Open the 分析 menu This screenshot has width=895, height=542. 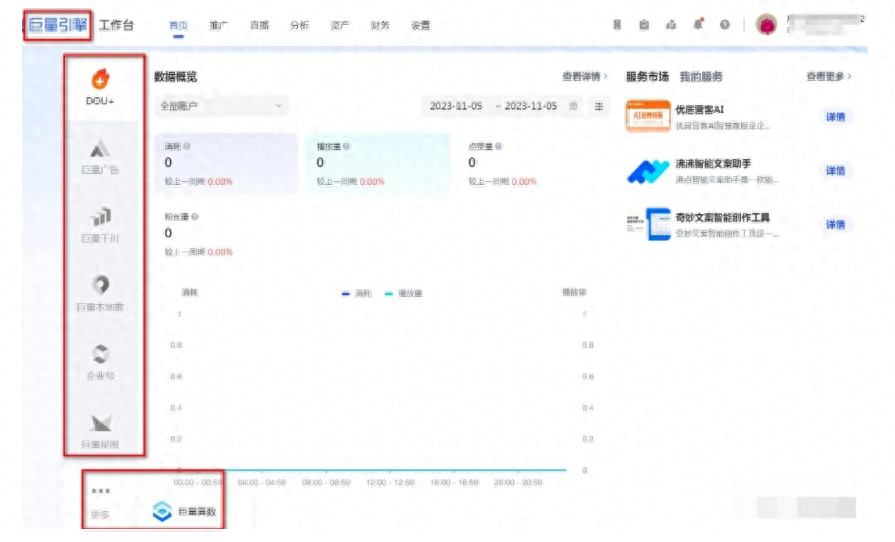pyautogui.click(x=299, y=25)
